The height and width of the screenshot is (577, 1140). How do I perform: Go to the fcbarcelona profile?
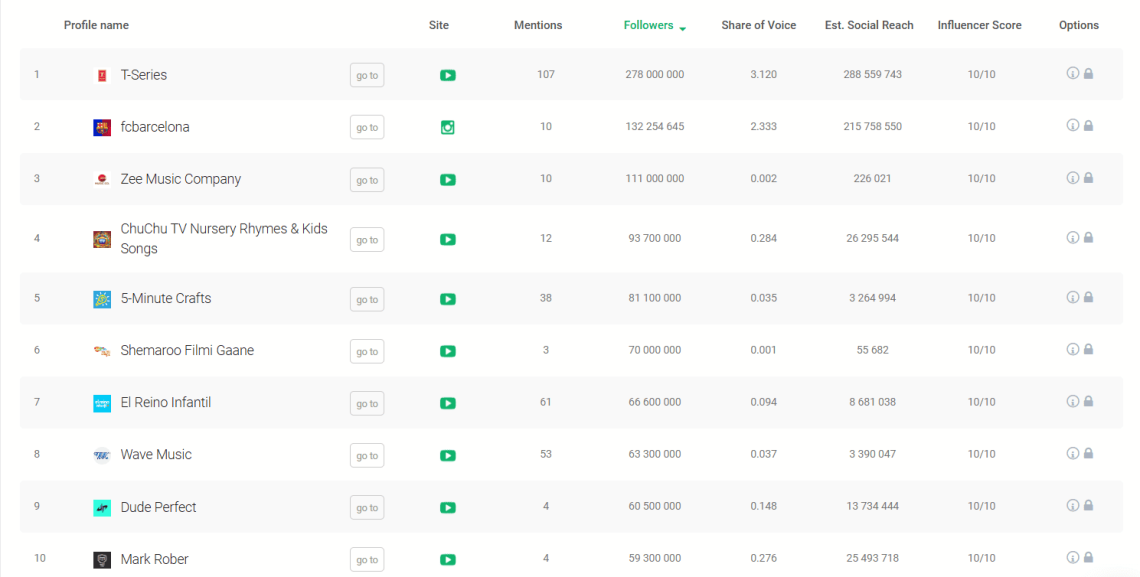(x=367, y=127)
